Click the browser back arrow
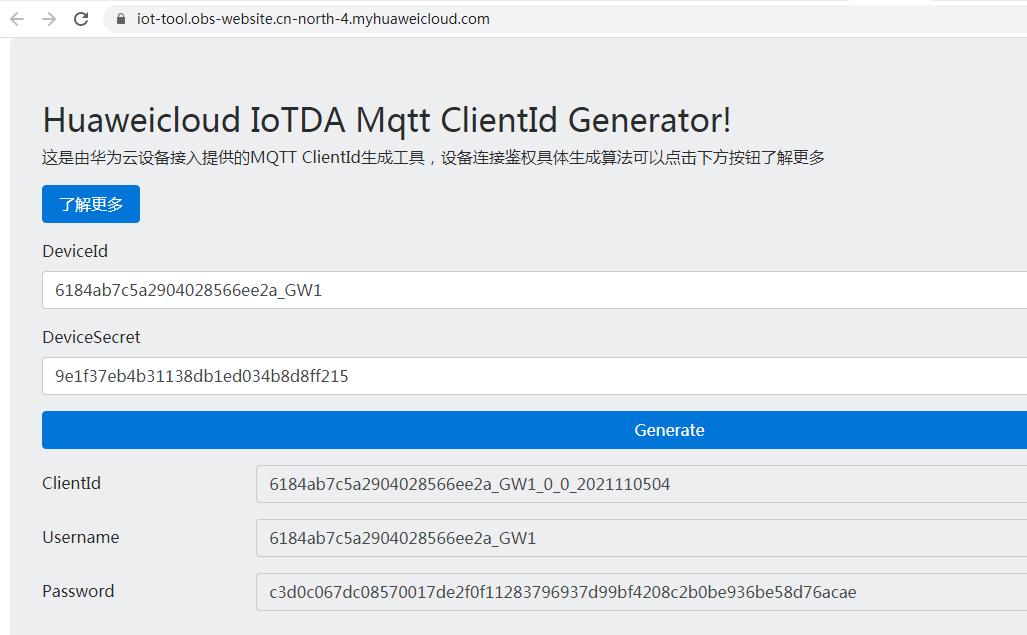The image size is (1027, 635). (17, 19)
